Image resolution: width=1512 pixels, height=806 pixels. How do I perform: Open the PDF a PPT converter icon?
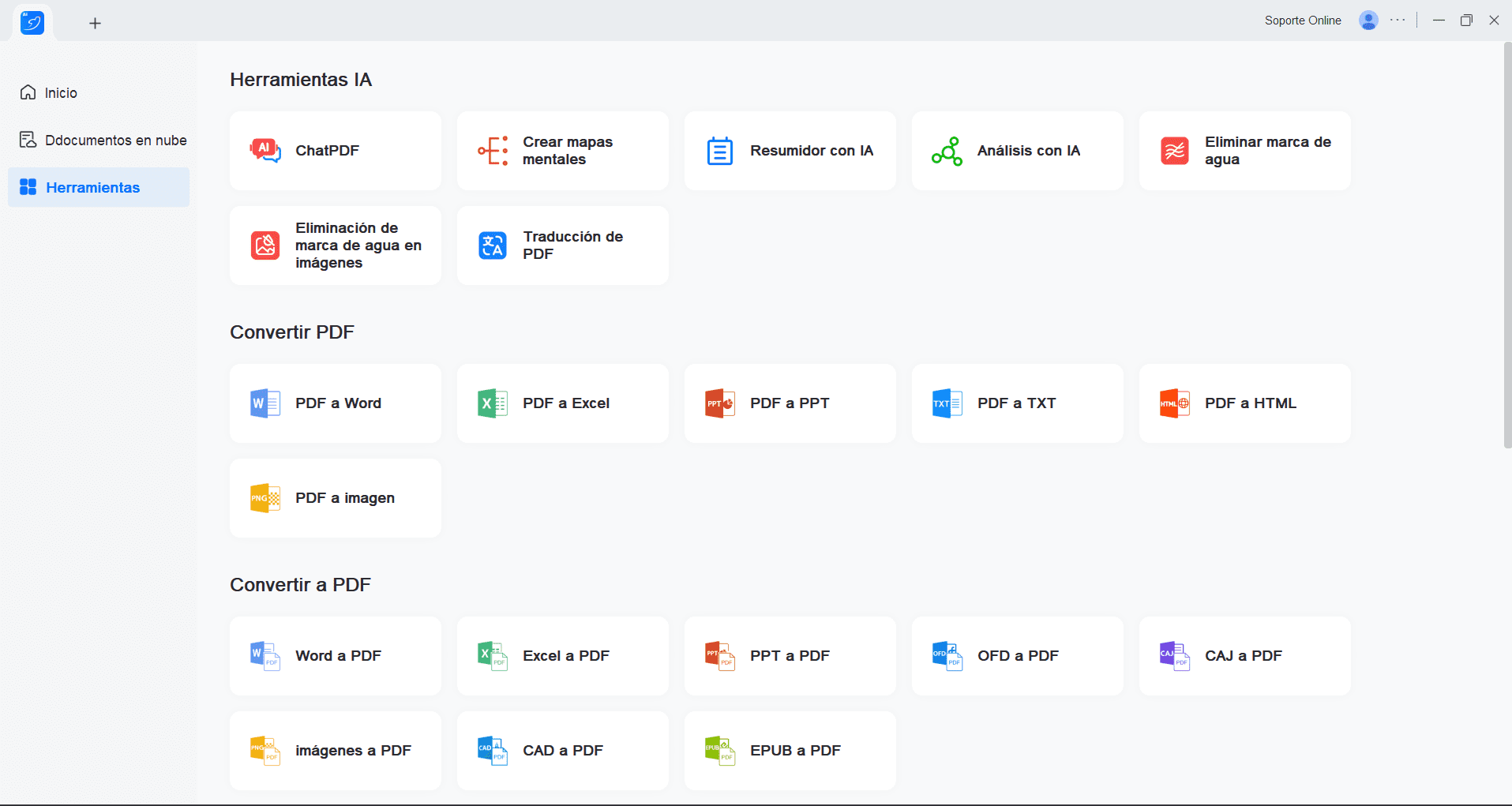pos(719,403)
